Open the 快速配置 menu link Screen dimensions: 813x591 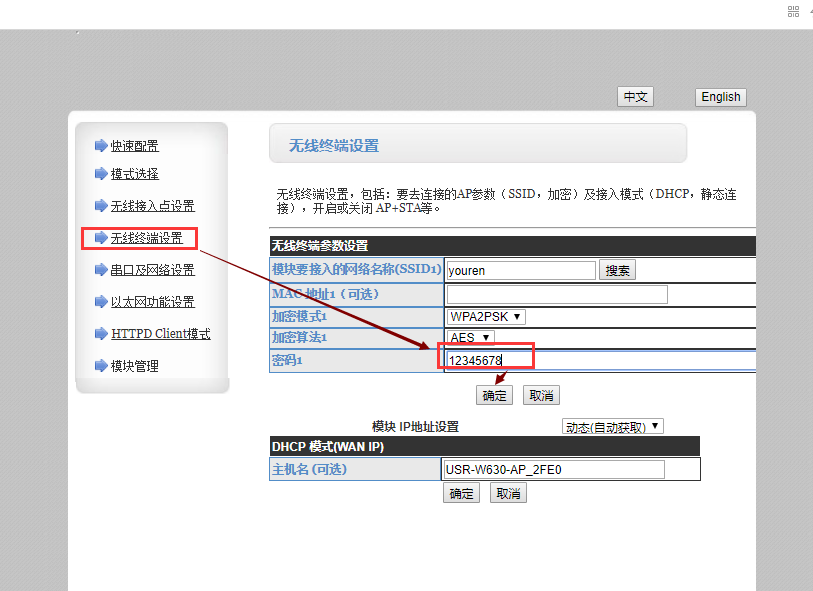click(134, 146)
